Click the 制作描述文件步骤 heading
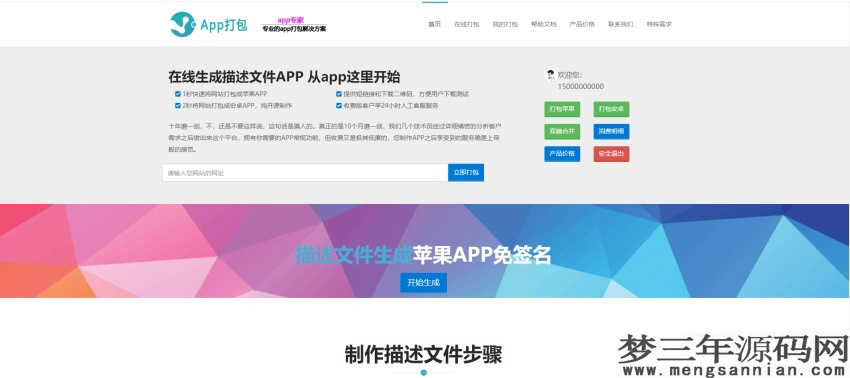This screenshot has height=378, width=850. click(x=423, y=354)
